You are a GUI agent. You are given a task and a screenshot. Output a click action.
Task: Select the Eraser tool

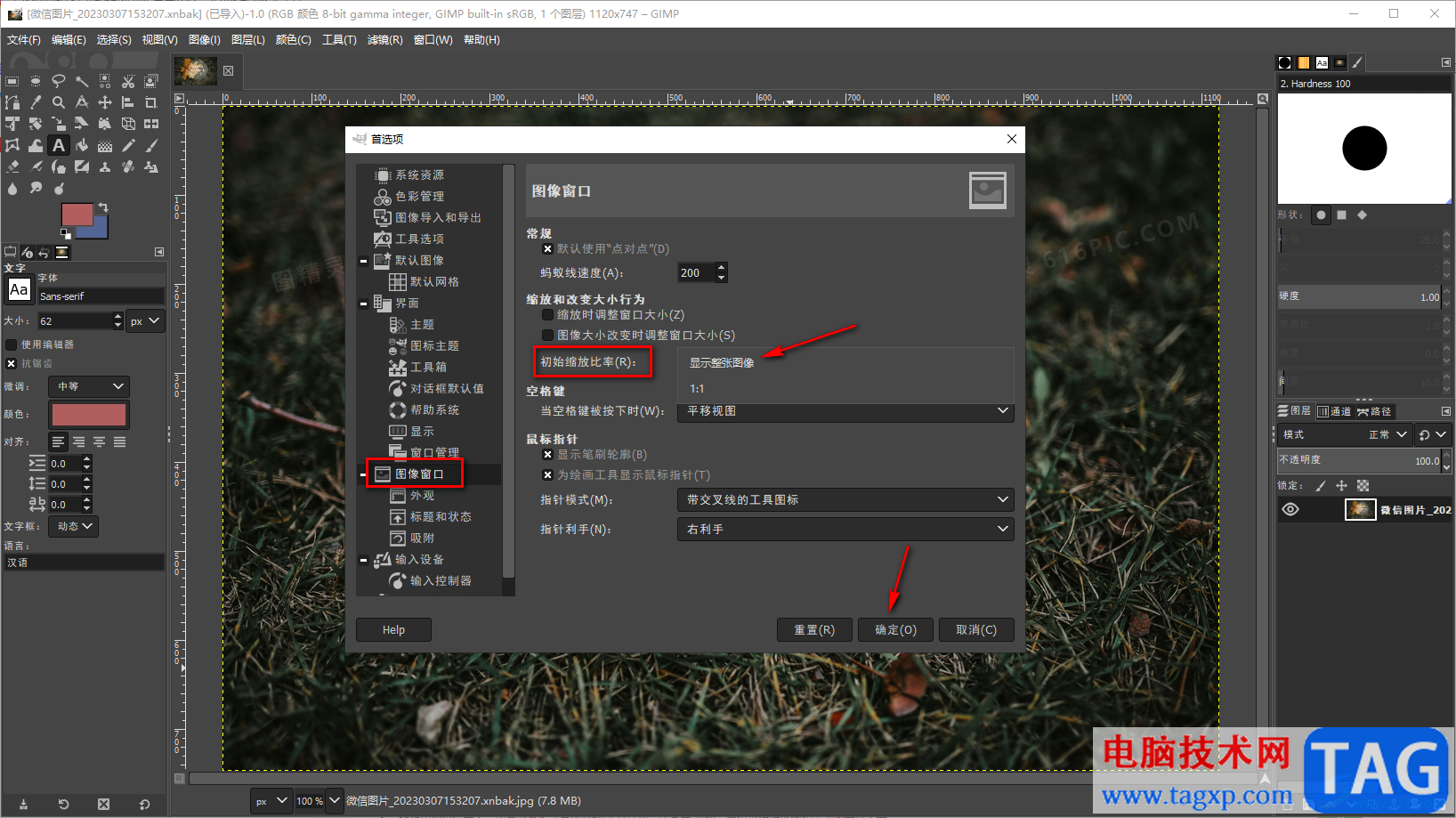tap(12, 166)
